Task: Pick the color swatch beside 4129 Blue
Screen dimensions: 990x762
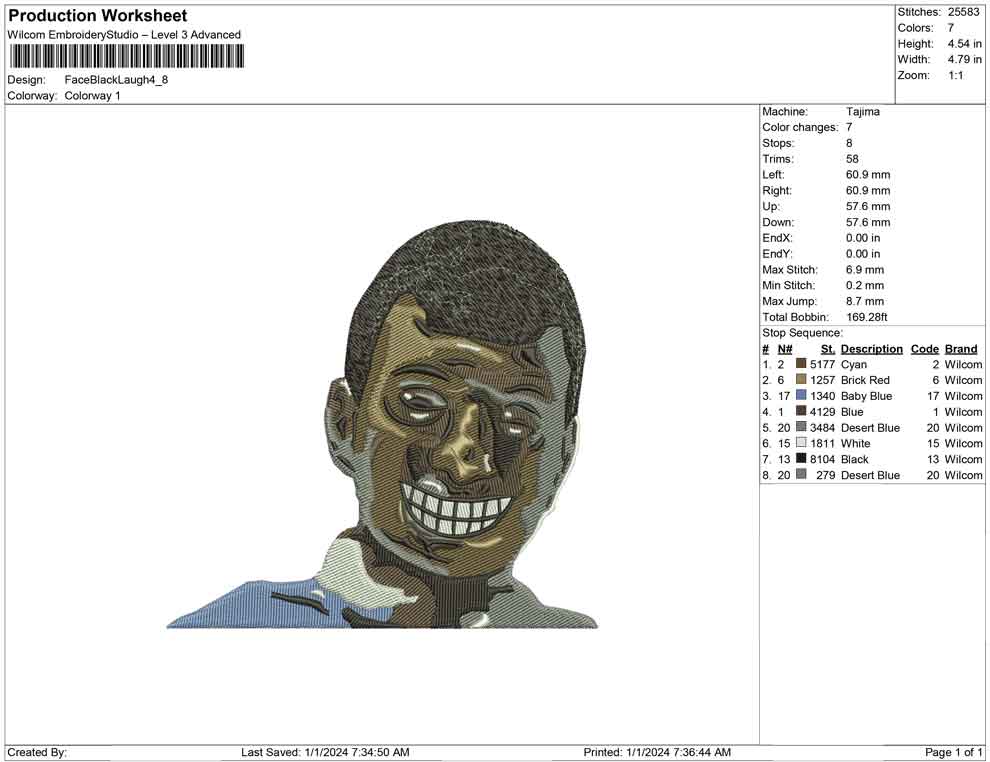Action: tap(801, 411)
